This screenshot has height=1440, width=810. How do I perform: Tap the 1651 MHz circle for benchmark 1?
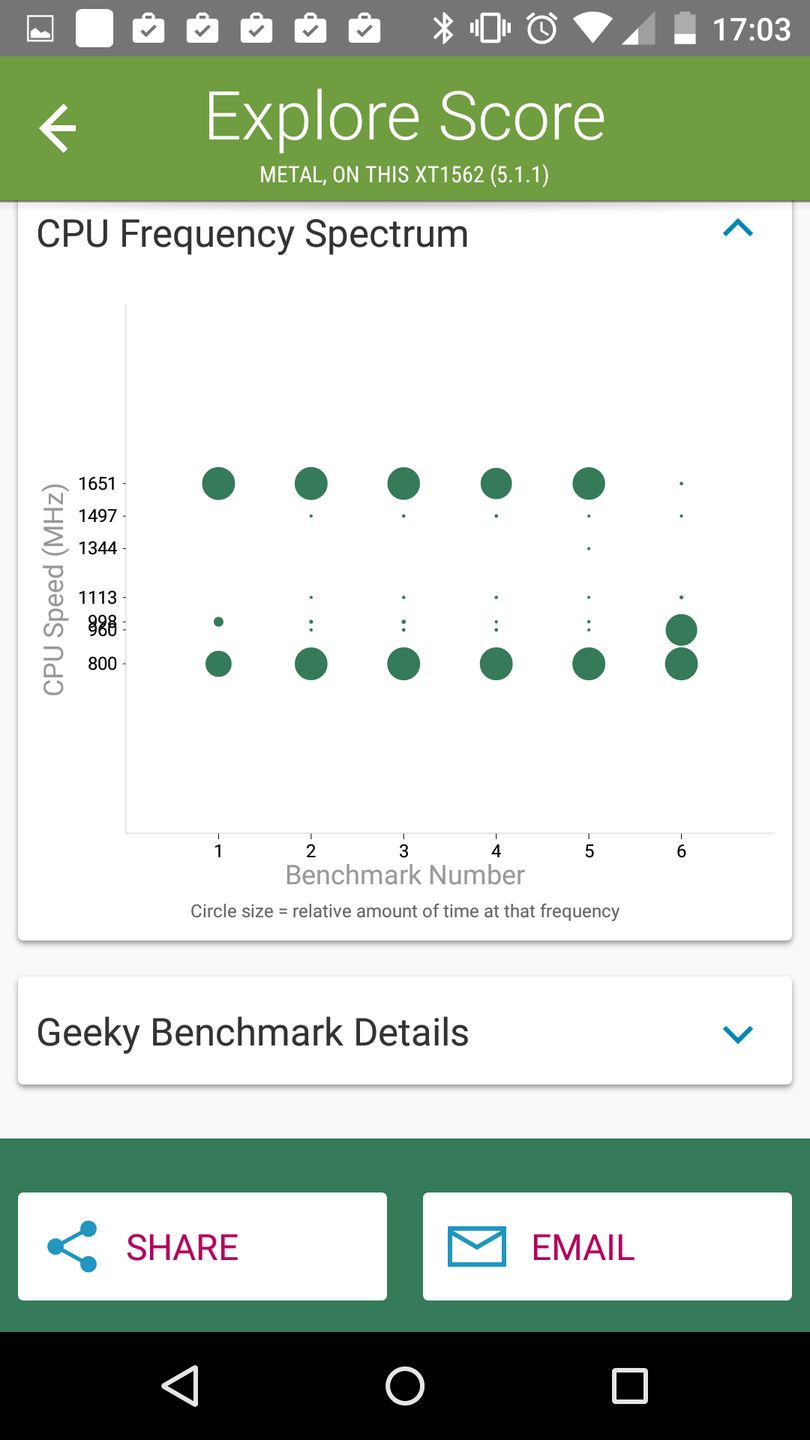pos(218,484)
